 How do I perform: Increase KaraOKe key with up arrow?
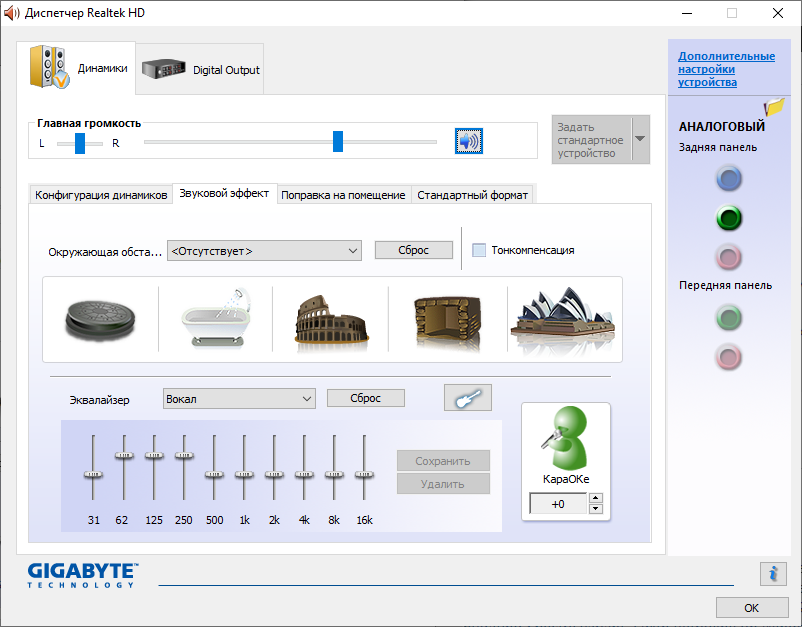[595, 498]
